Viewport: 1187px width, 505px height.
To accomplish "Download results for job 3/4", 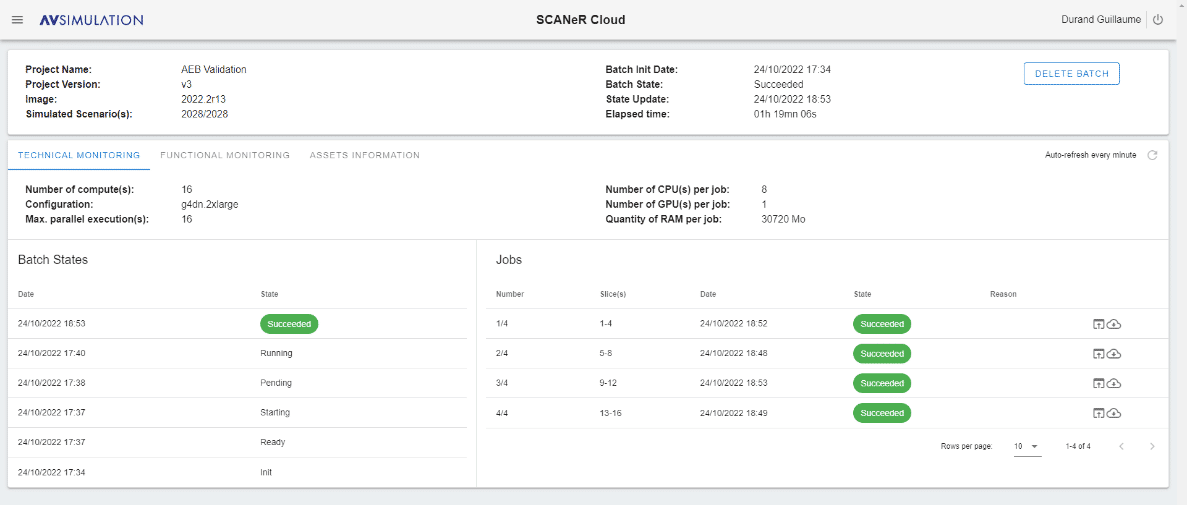I will pyautogui.click(x=1114, y=384).
